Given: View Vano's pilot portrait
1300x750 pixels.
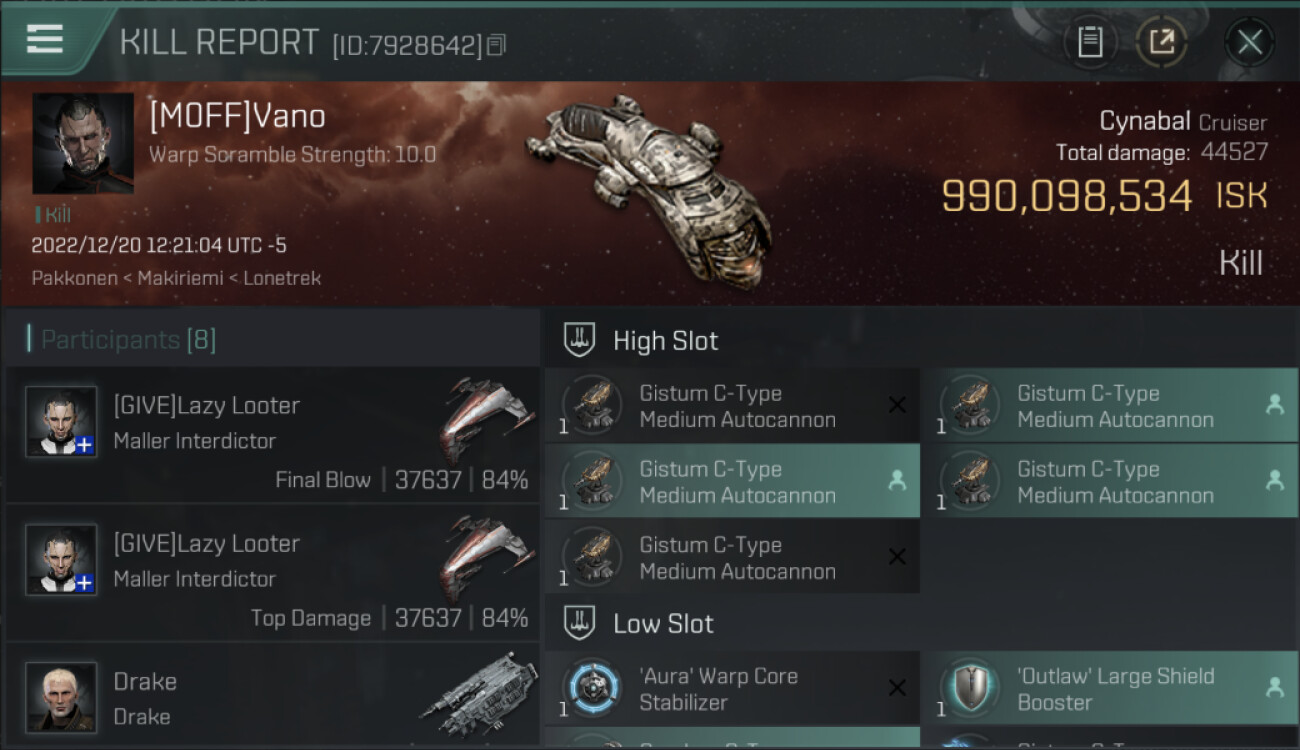Looking at the screenshot, I should tap(83, 143).
